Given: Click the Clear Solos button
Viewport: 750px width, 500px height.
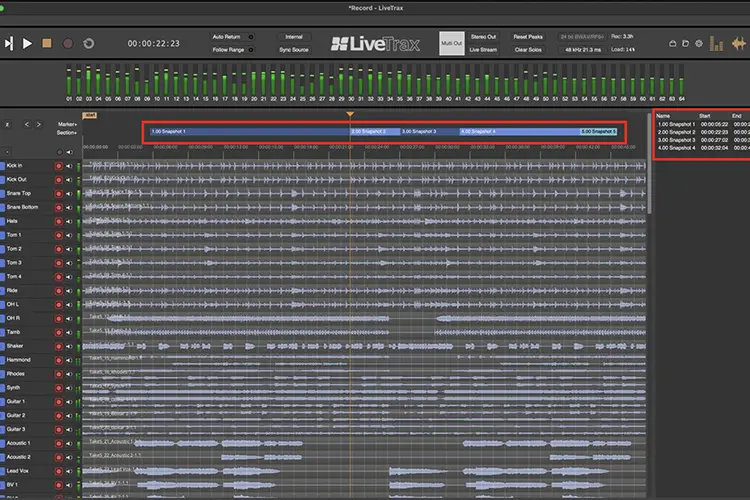Looking at the screenshot, I should [x=528, y=50].
